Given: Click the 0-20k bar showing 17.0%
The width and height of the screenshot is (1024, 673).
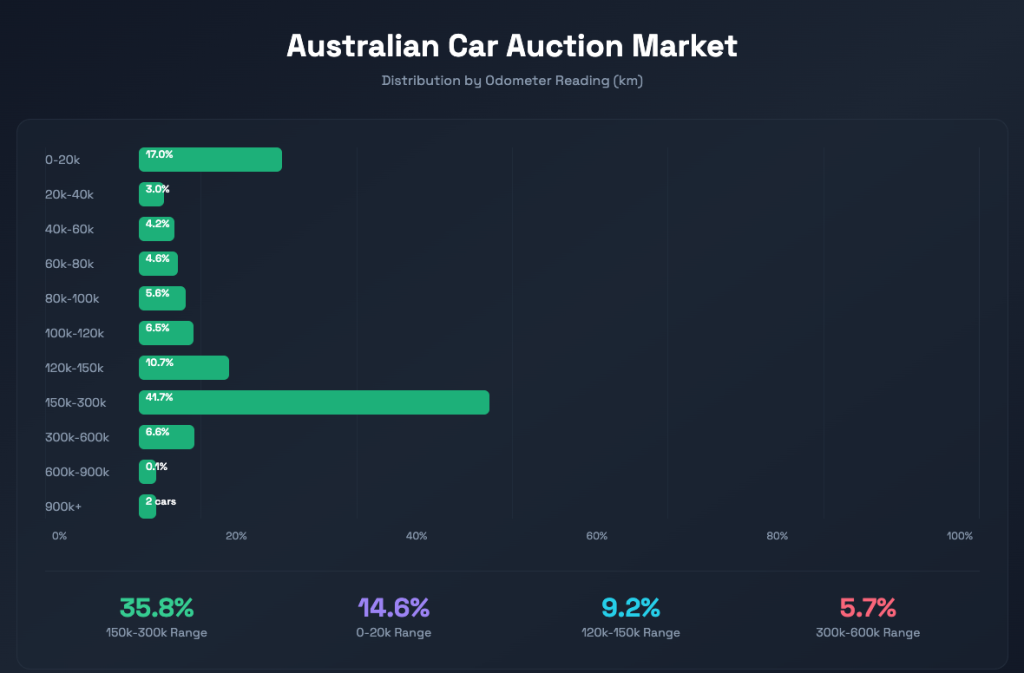Looking at the screenshot, I should [x=210, y=160].
